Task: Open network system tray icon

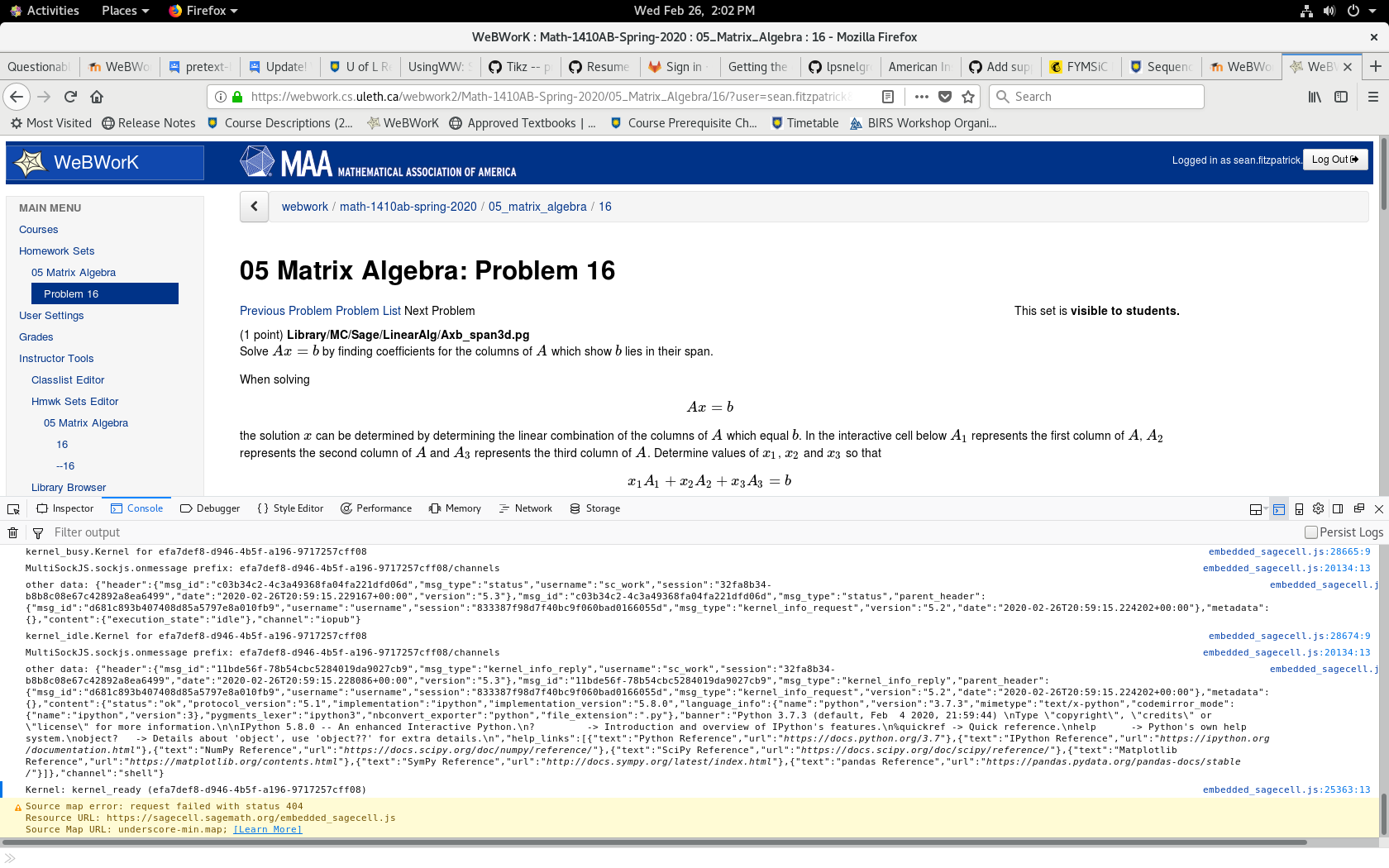Action: click(1306, 11)
